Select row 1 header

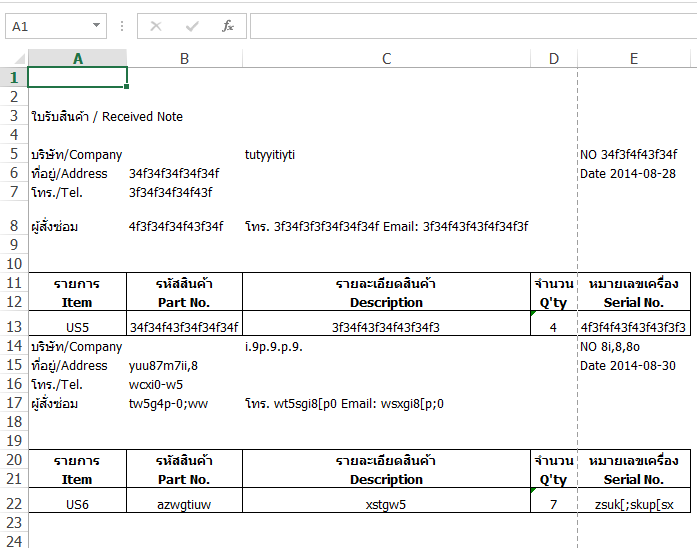14,77
